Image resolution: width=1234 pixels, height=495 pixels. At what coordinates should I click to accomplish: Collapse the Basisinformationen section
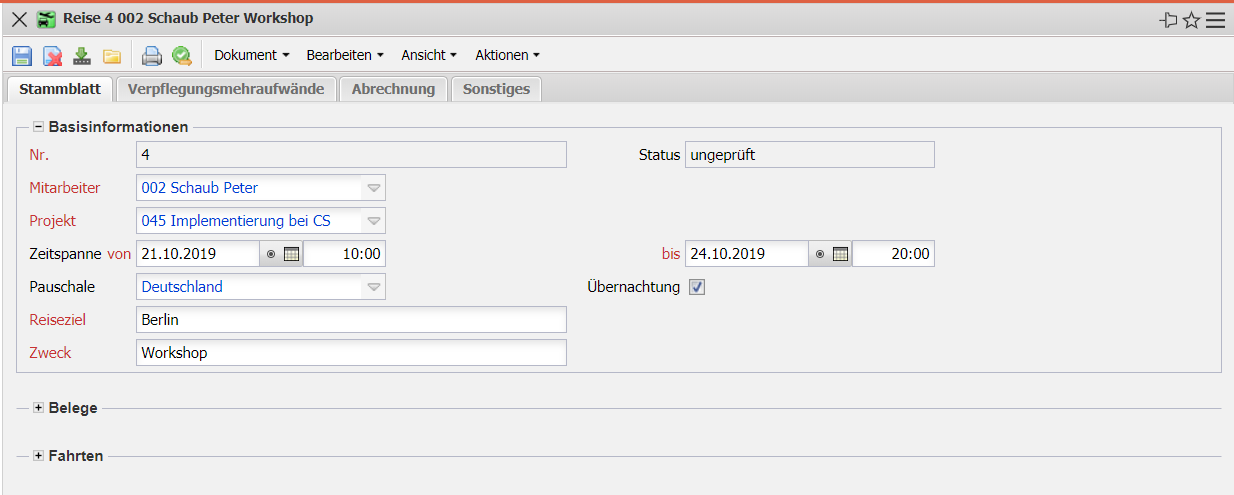pyautogui.click(x=39, y=127)
